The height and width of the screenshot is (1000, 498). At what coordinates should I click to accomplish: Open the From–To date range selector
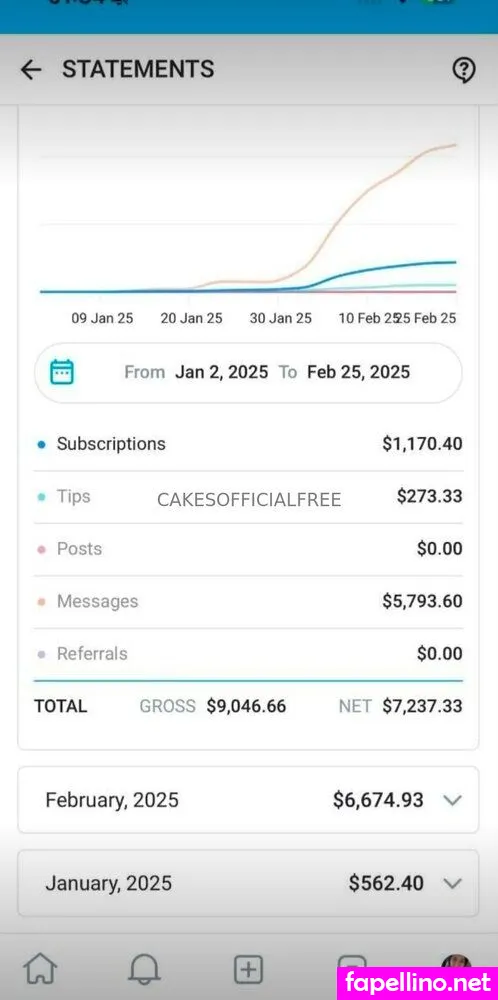248,372
